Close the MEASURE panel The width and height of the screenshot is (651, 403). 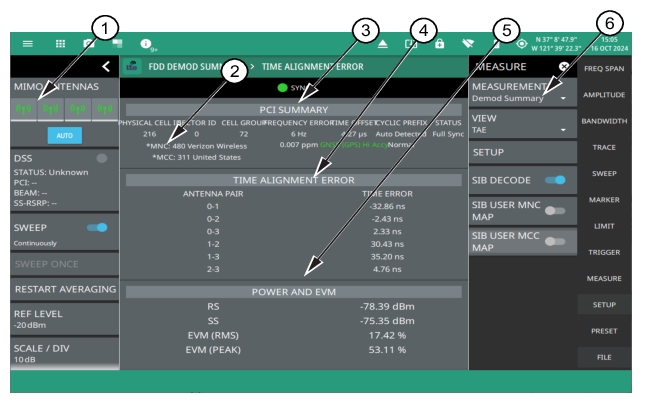point(563,67)
